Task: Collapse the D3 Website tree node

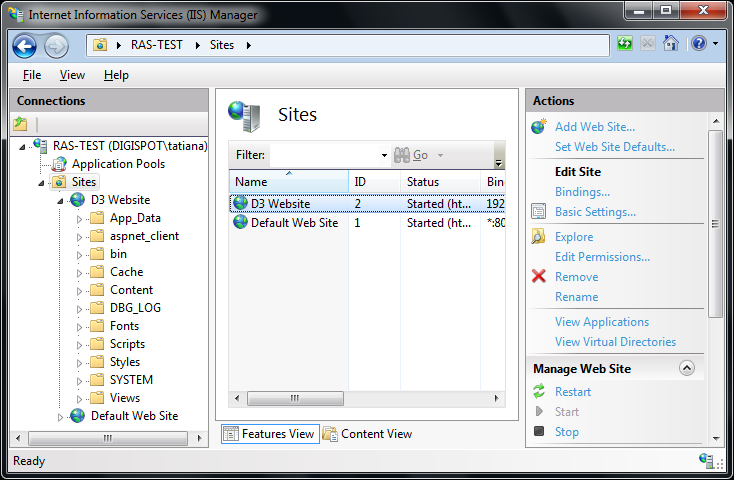Action: coord(61,200)
